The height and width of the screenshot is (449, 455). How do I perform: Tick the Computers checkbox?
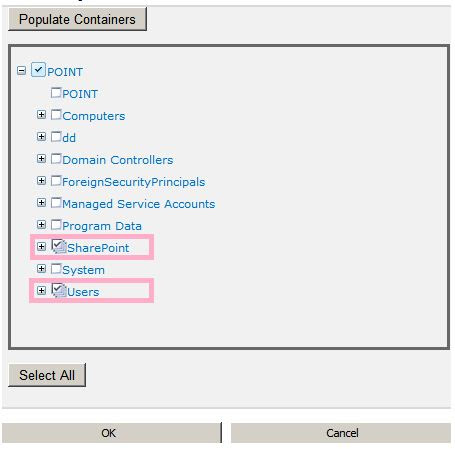[56, 115]
